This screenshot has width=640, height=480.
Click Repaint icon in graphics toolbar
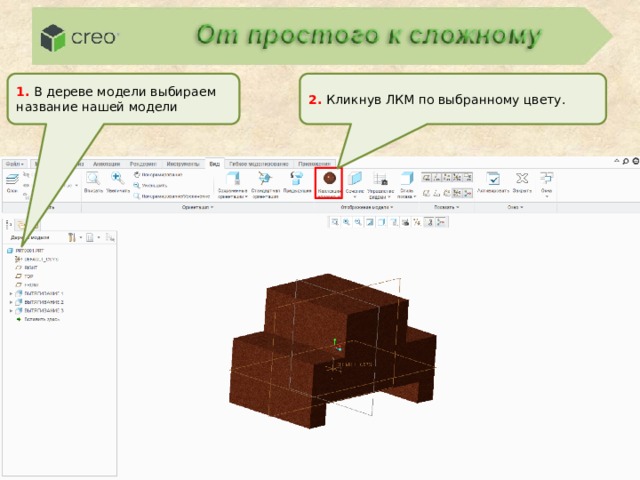[x=370, y=222]
